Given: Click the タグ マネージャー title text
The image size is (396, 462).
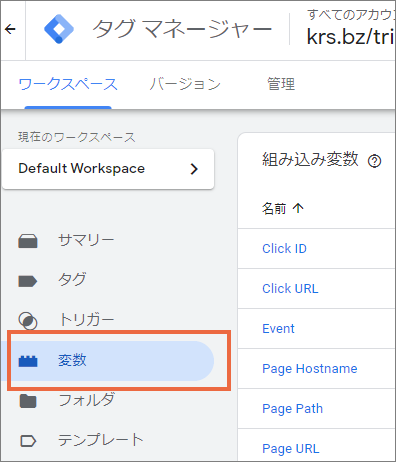Looking at the screenshot, I should tap(182, 29).
